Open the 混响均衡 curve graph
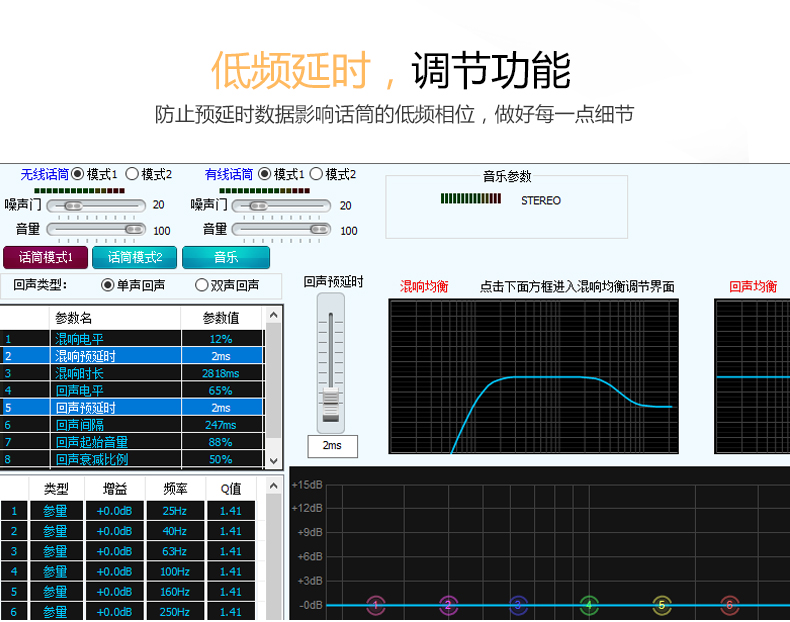 point(534,376)
